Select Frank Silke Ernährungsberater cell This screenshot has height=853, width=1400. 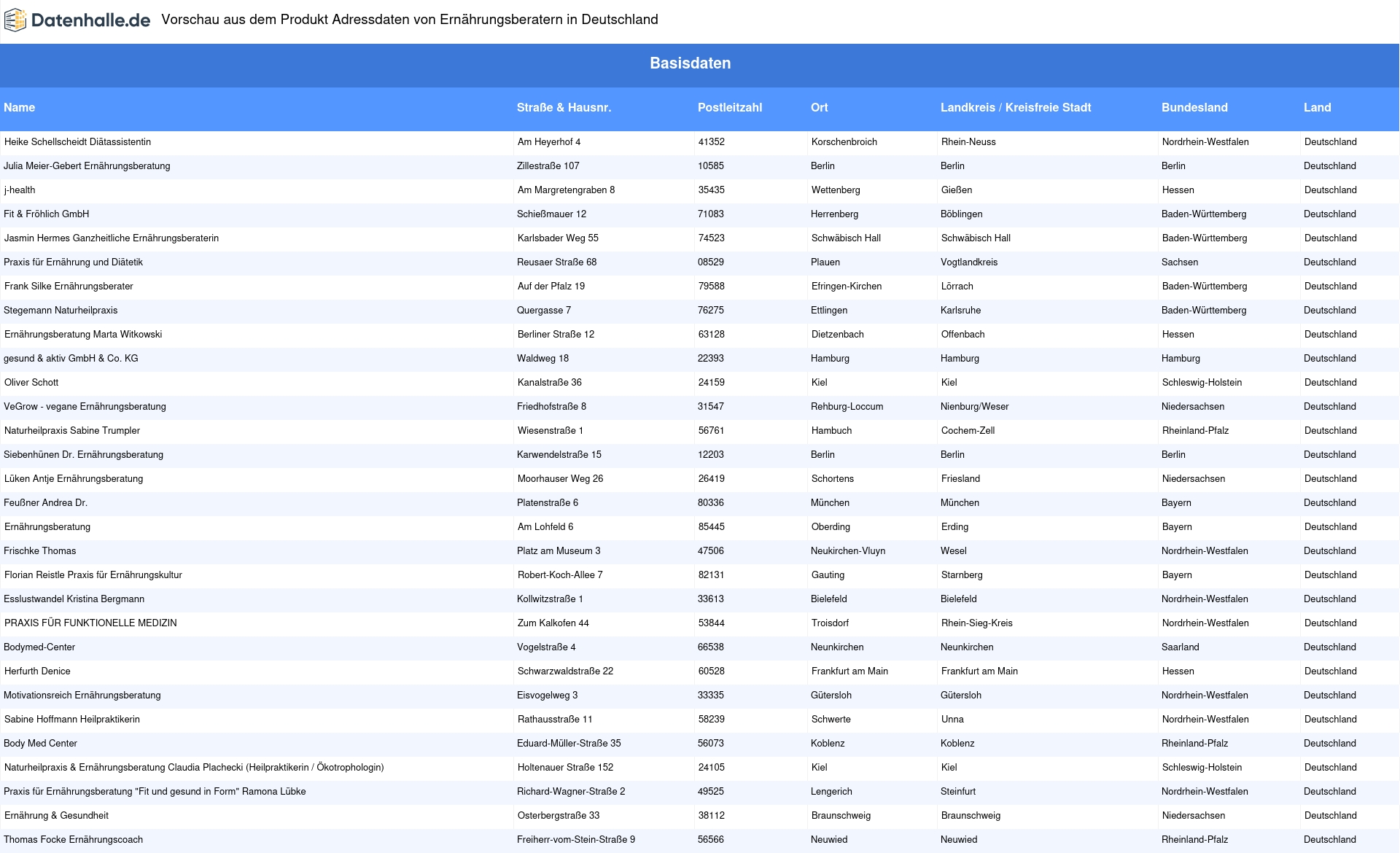(x=69, y=287)
